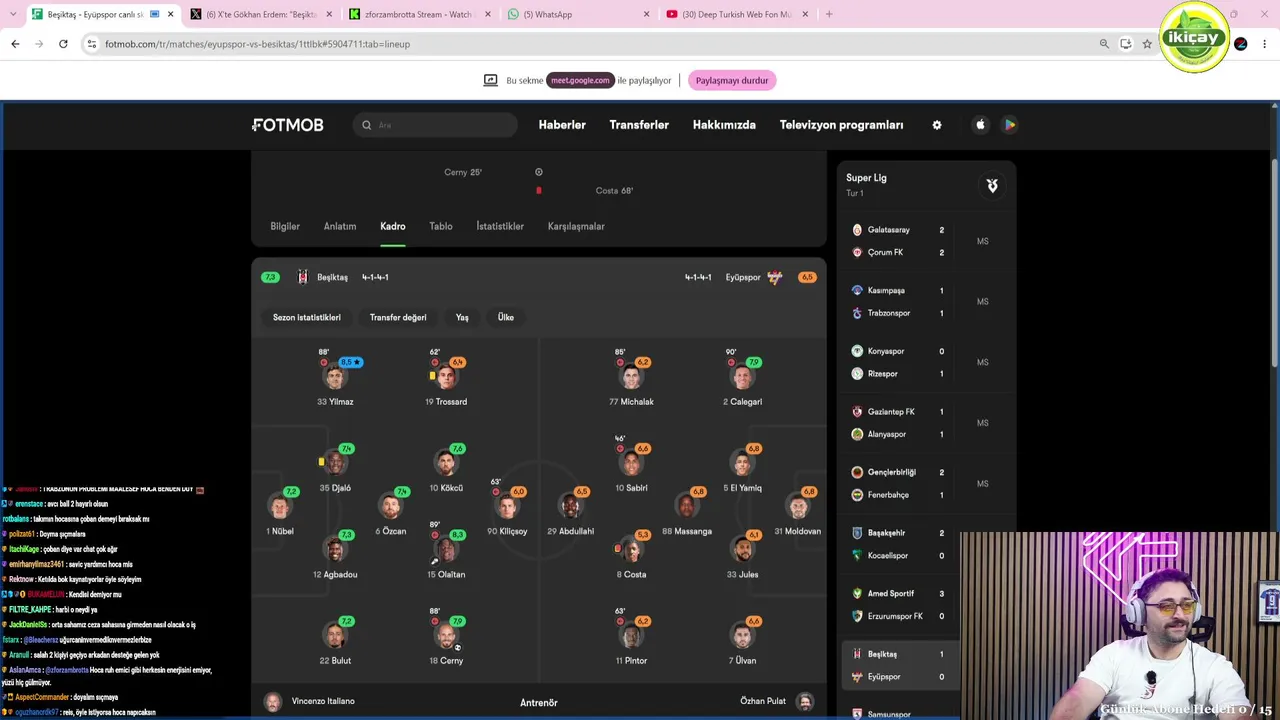This screenshot has height=720, width=1280.
Task: Switch to the X'te Gökhan Erdem browser tab
Action: tap(260, 14)
